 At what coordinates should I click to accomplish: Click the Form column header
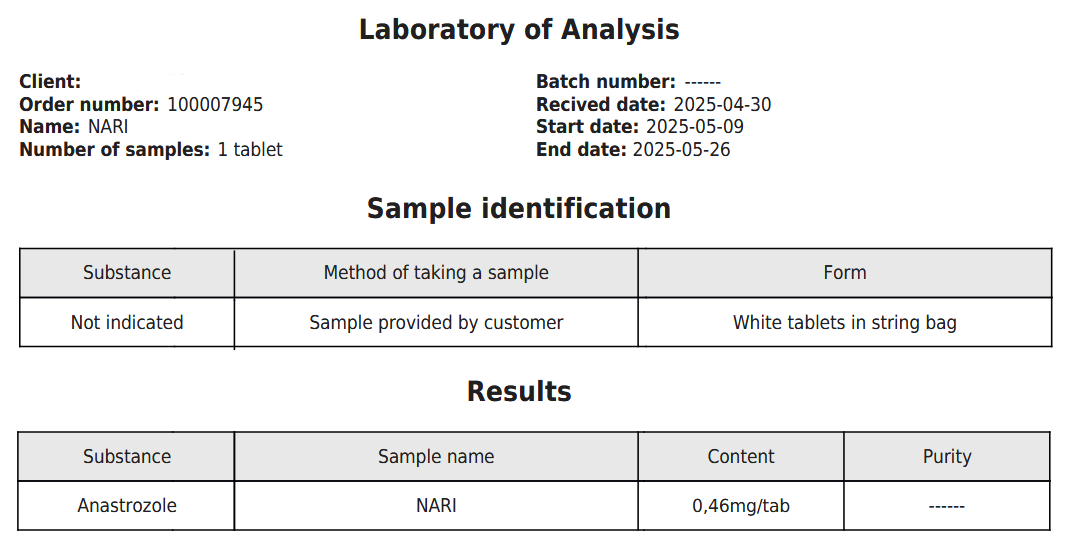click(x=845, y=272)
